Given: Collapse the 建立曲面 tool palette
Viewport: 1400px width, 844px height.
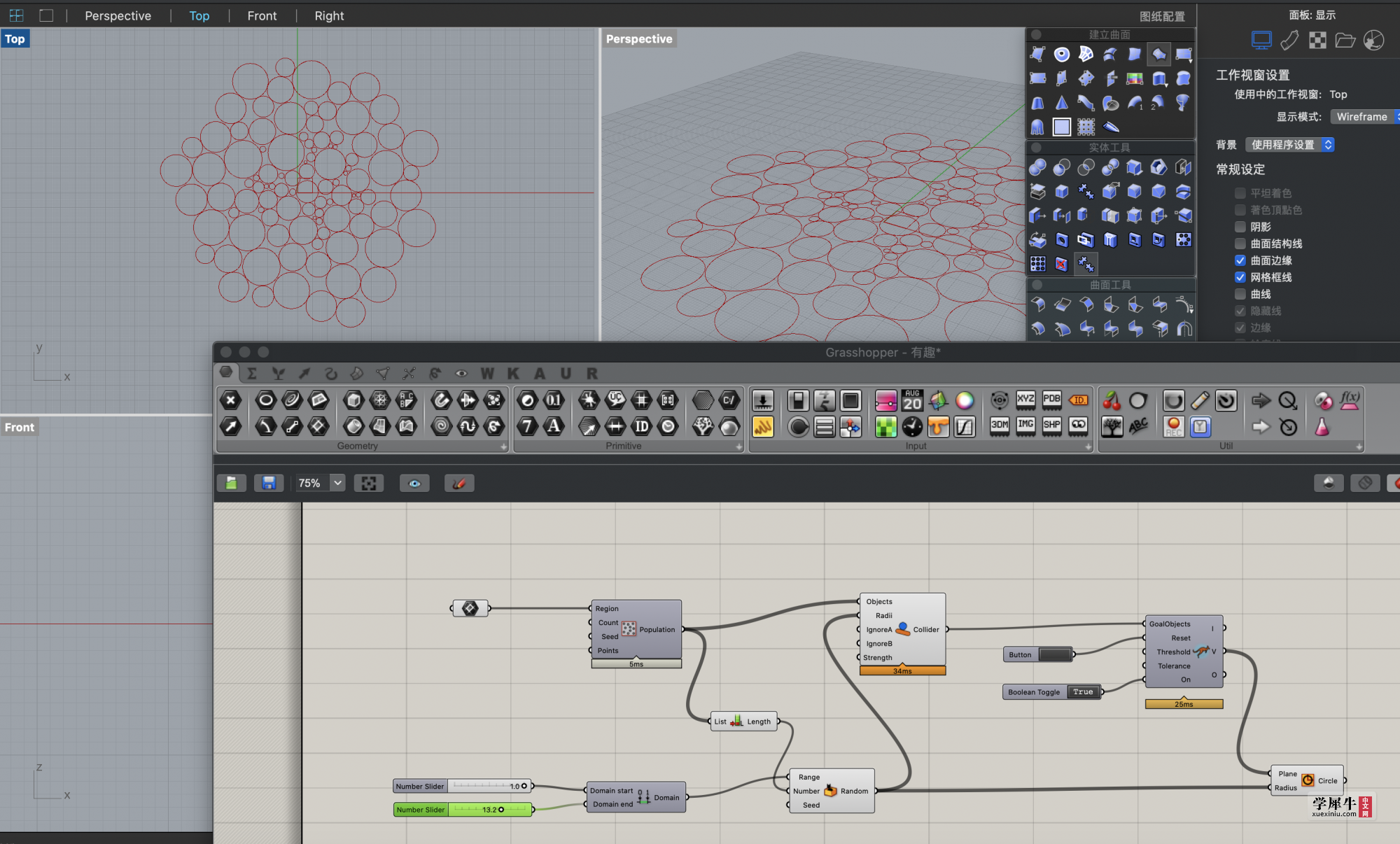Looking at the screenshot, I should 1037,34.
